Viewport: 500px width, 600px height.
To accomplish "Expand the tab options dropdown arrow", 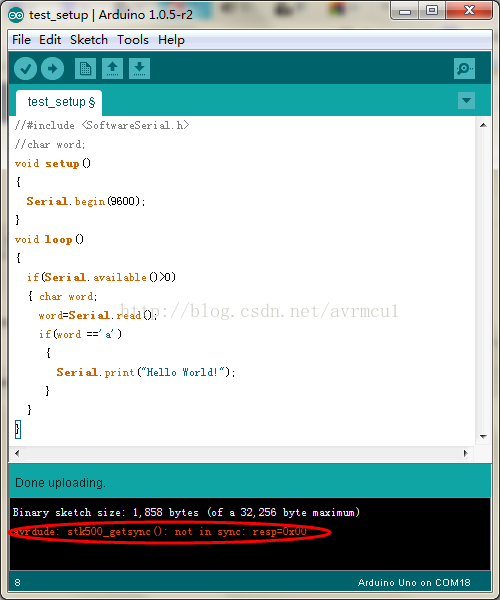I will tap(466, 101).
